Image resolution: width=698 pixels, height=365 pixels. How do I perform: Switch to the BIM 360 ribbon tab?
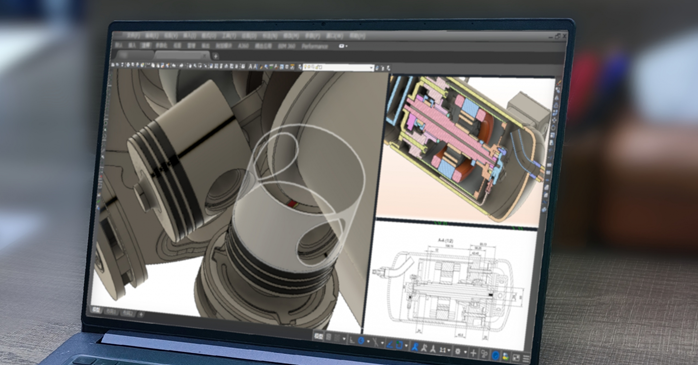coord(286,46)
